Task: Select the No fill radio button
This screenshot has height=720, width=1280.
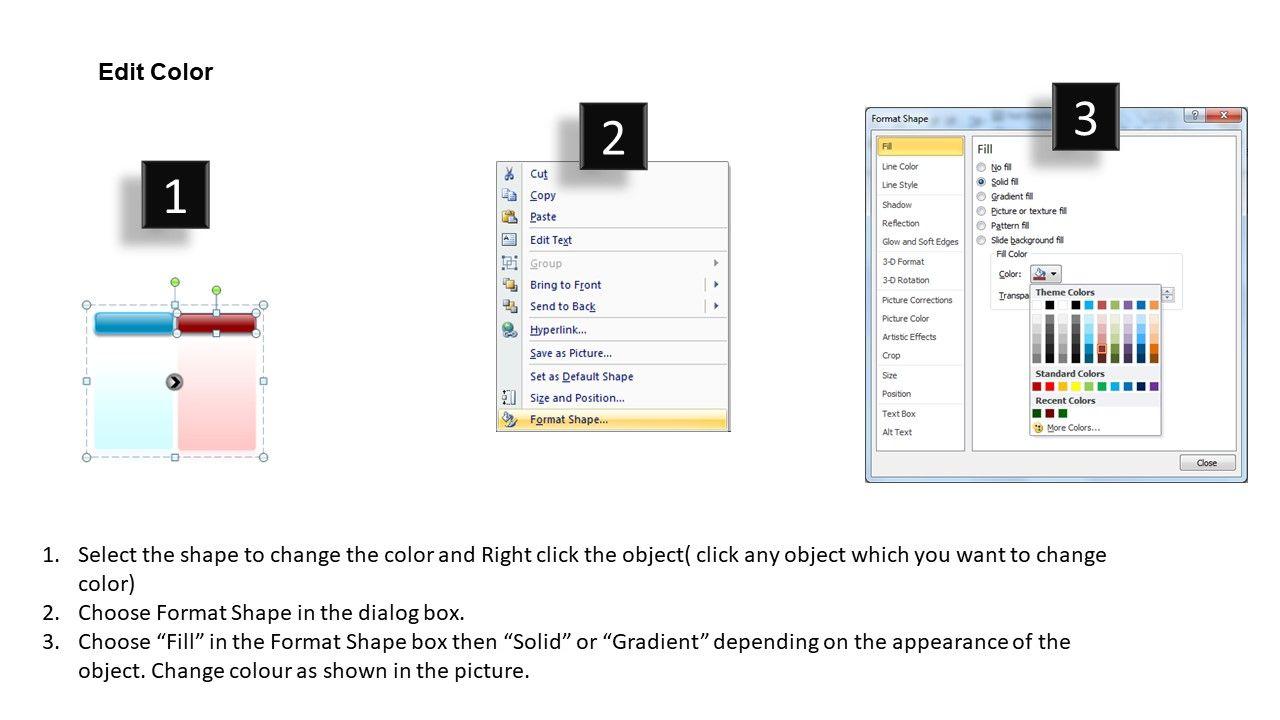Action: 982,167
